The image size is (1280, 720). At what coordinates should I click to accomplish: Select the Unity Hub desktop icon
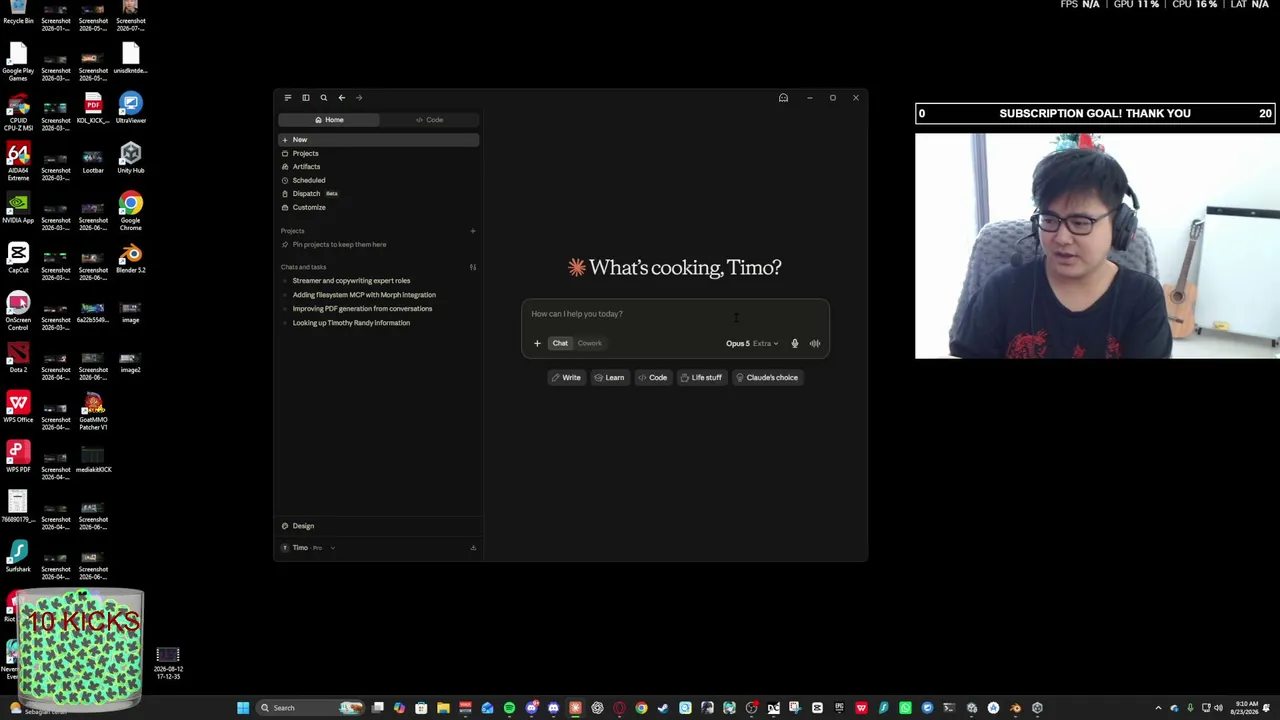[x=130, y=158]
